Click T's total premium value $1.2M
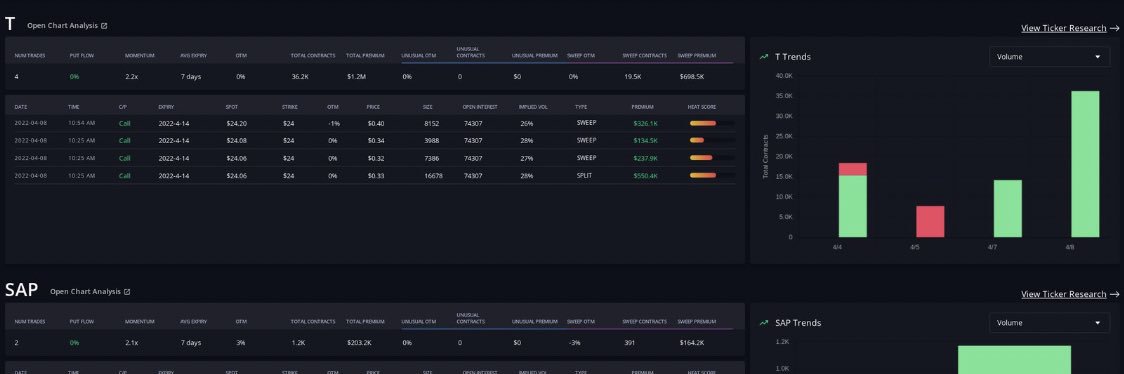 356,76
